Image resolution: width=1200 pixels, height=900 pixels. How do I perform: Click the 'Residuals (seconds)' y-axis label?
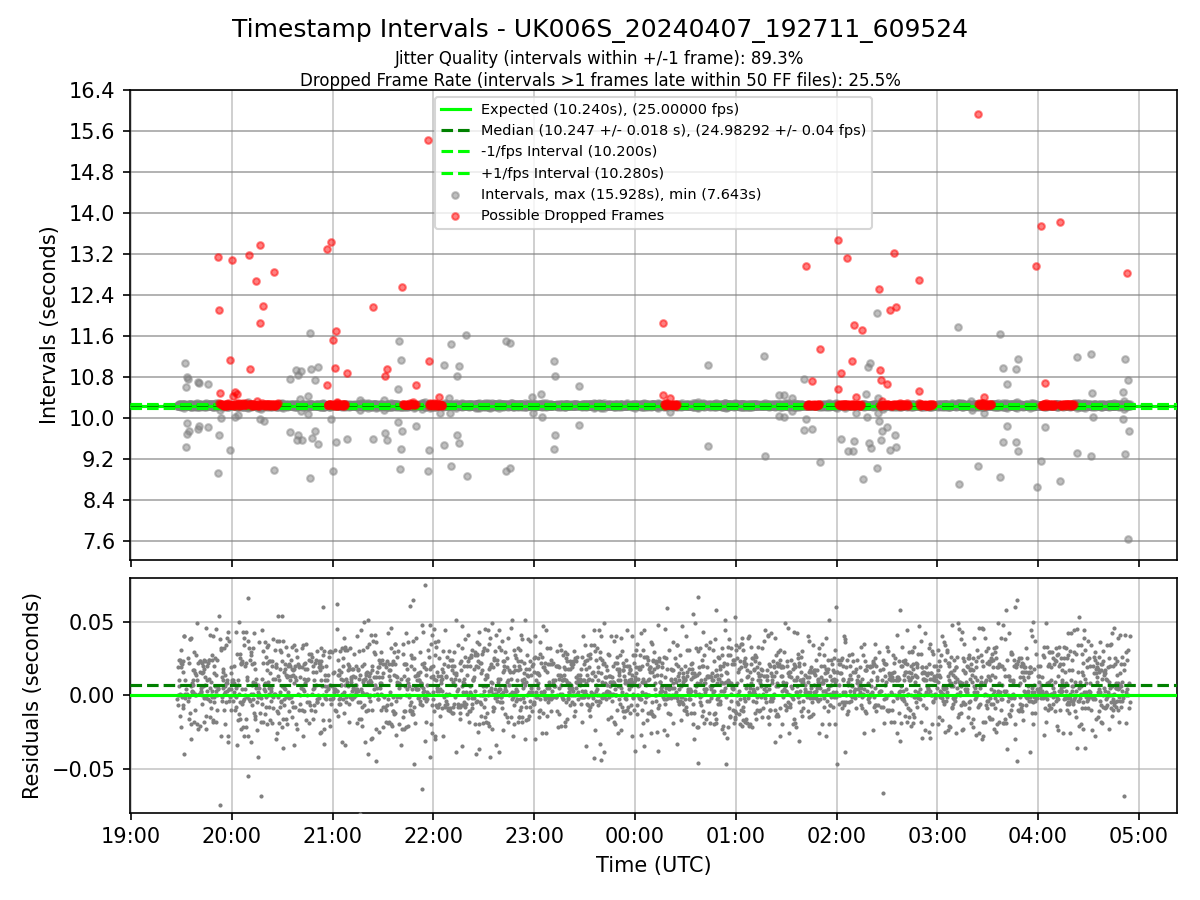[x=32, y=696]
